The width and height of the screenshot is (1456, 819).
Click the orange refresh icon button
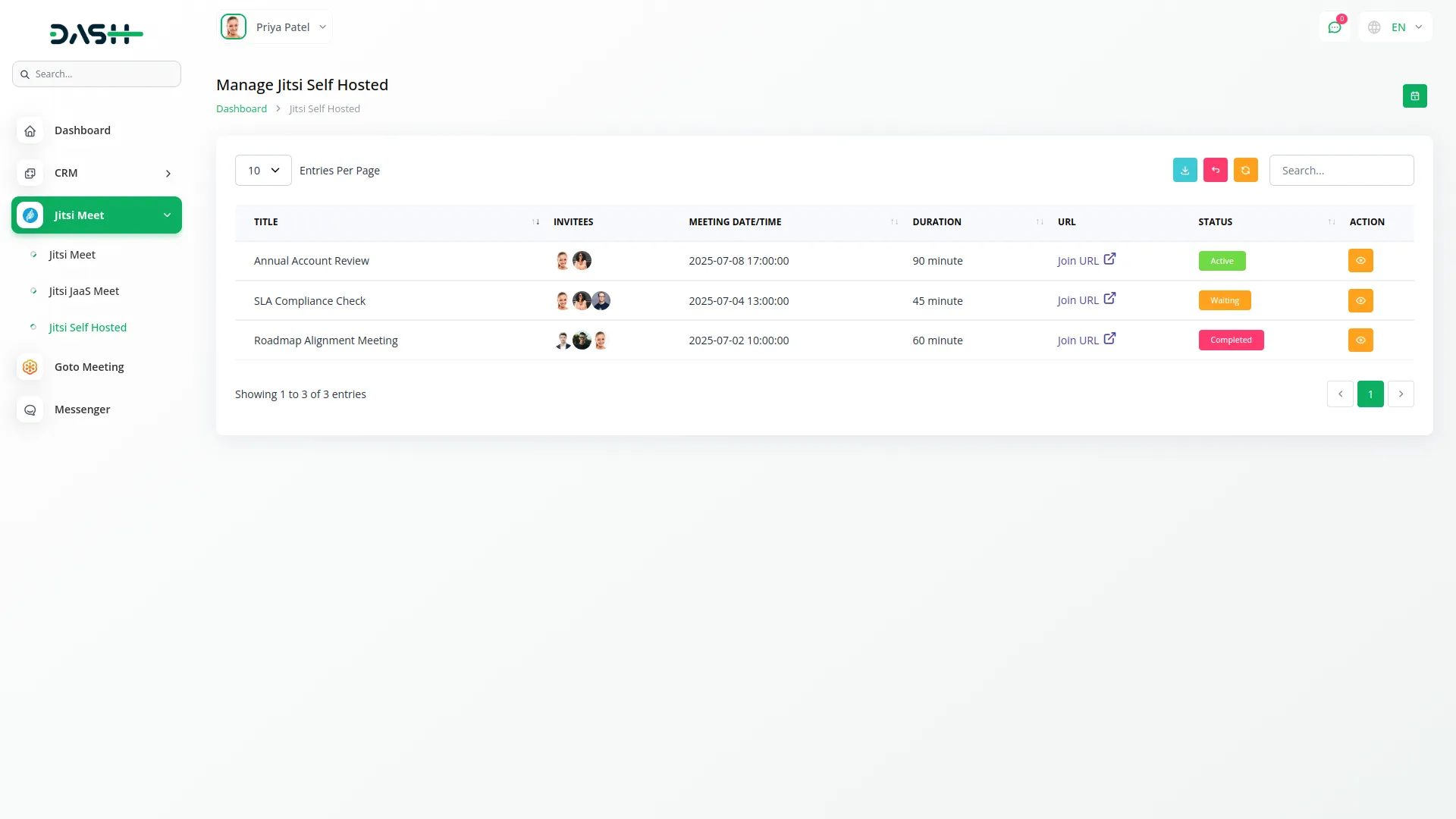1245,171
